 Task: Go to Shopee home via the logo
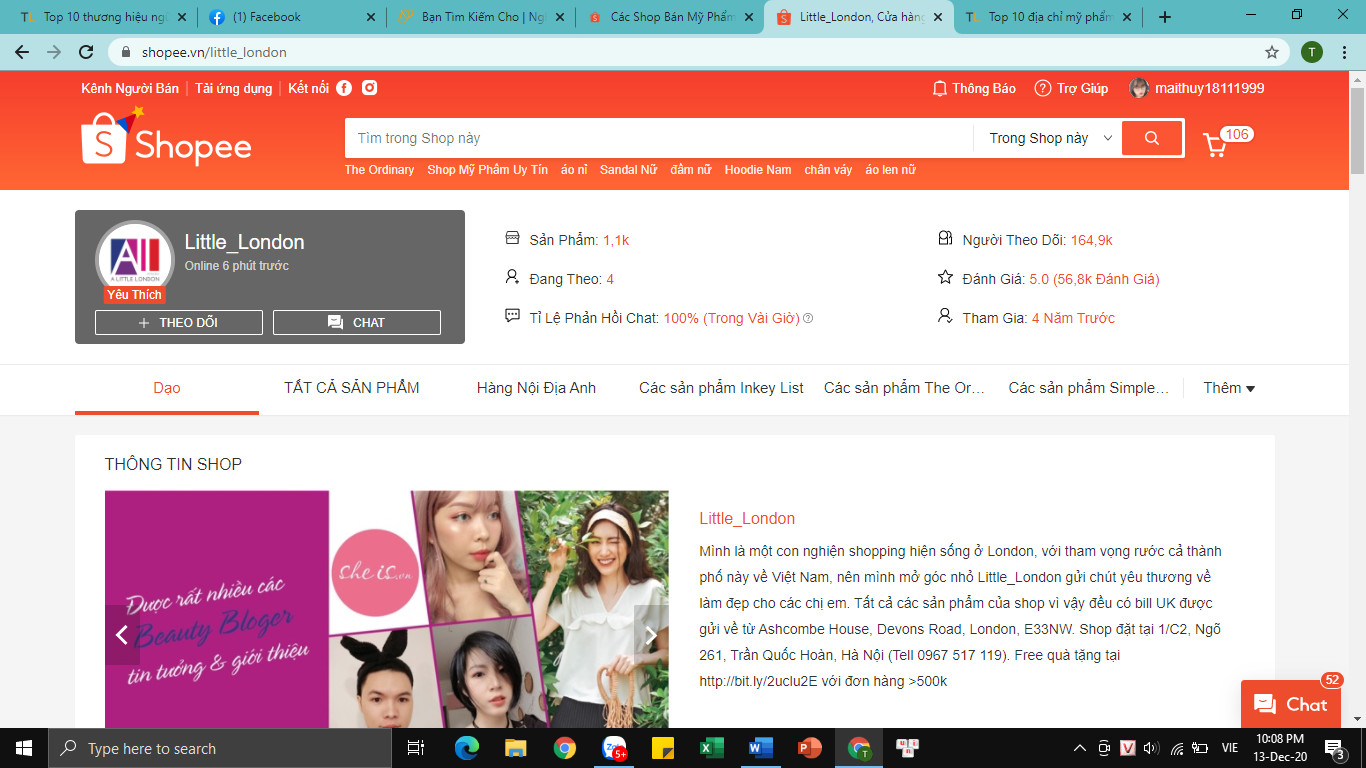[x=166, y=137]
